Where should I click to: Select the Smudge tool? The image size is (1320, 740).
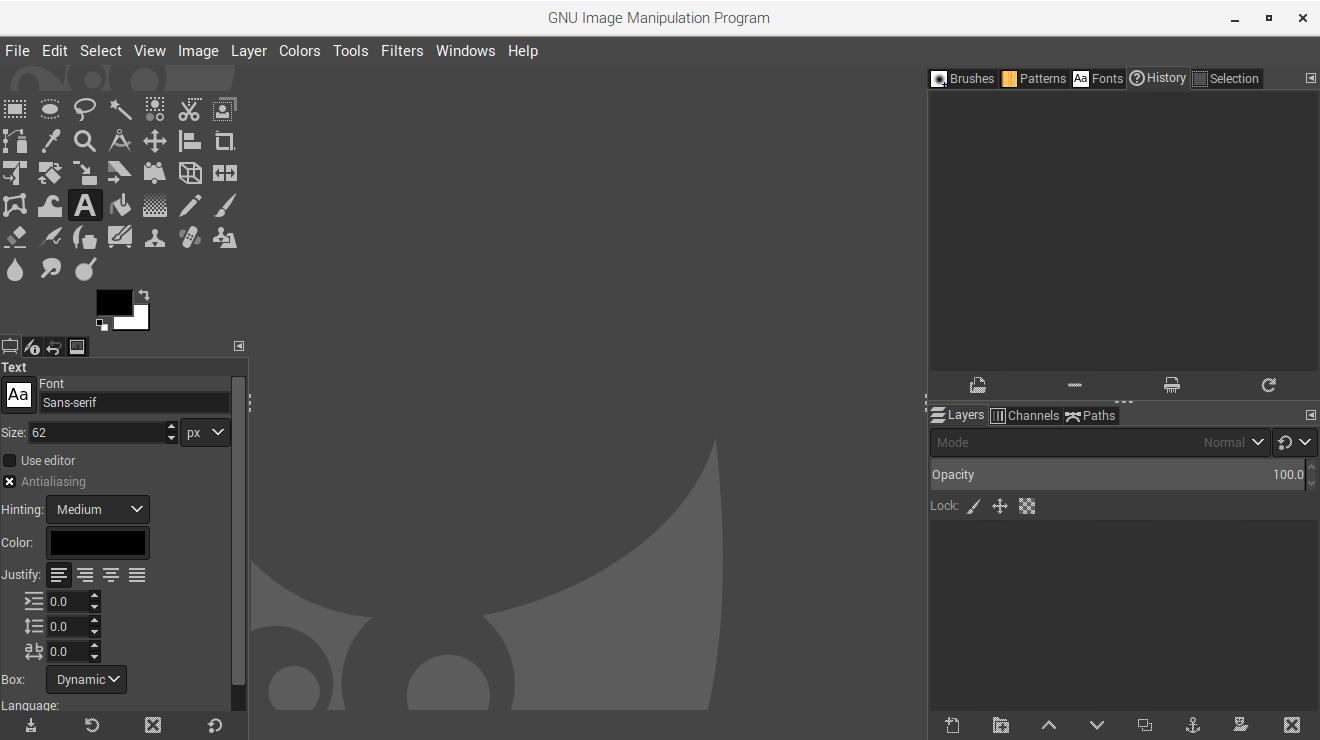click(x=50, y=270)
